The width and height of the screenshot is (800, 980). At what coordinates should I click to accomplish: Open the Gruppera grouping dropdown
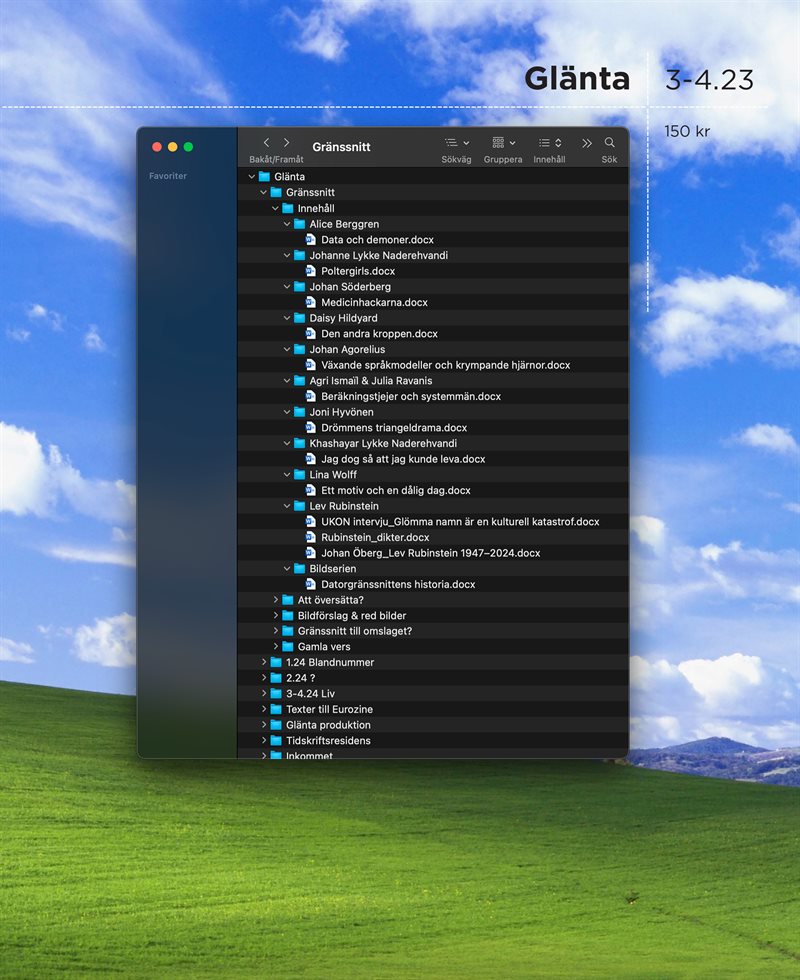pos(503,143)
